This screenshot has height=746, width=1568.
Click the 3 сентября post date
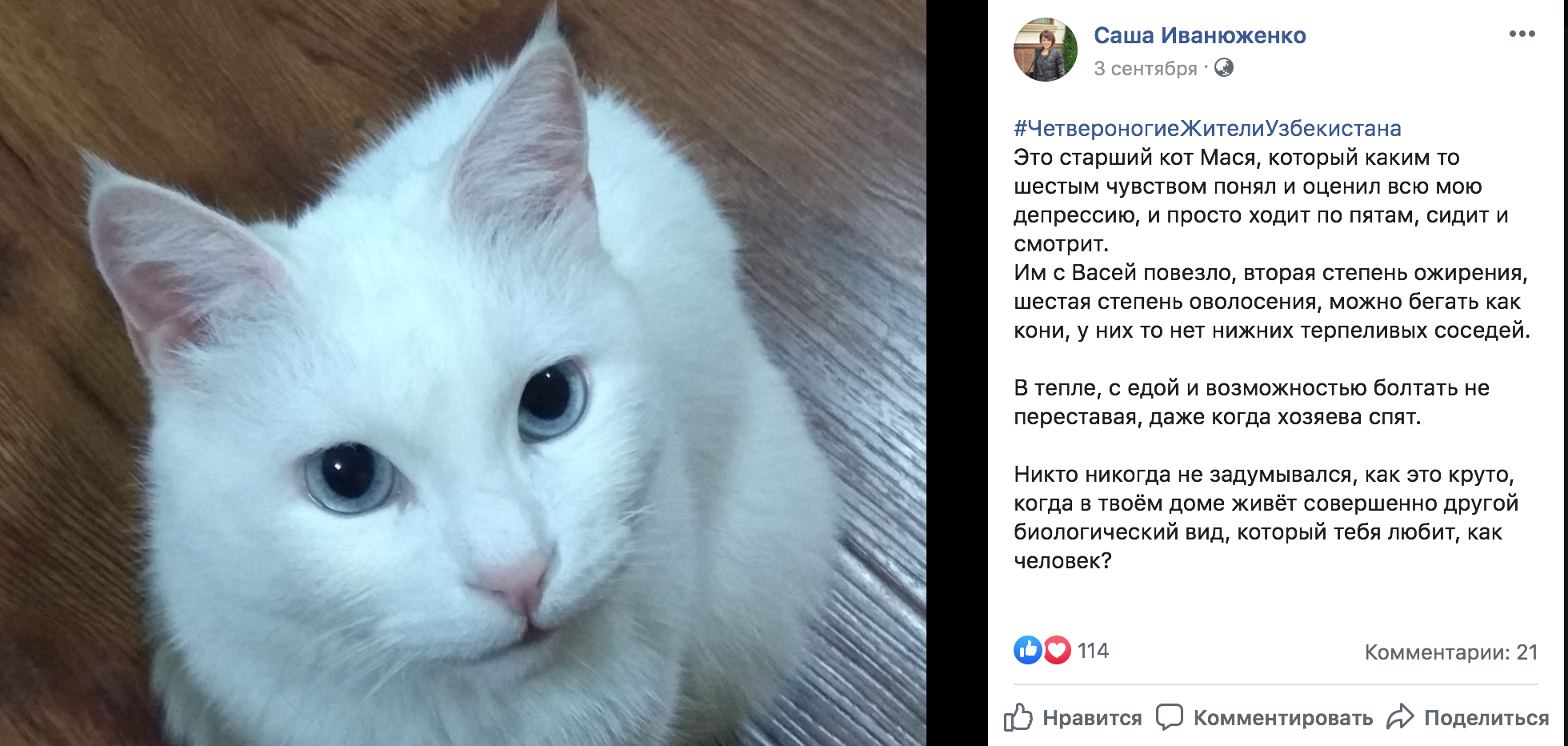(x=1145, y=69)
